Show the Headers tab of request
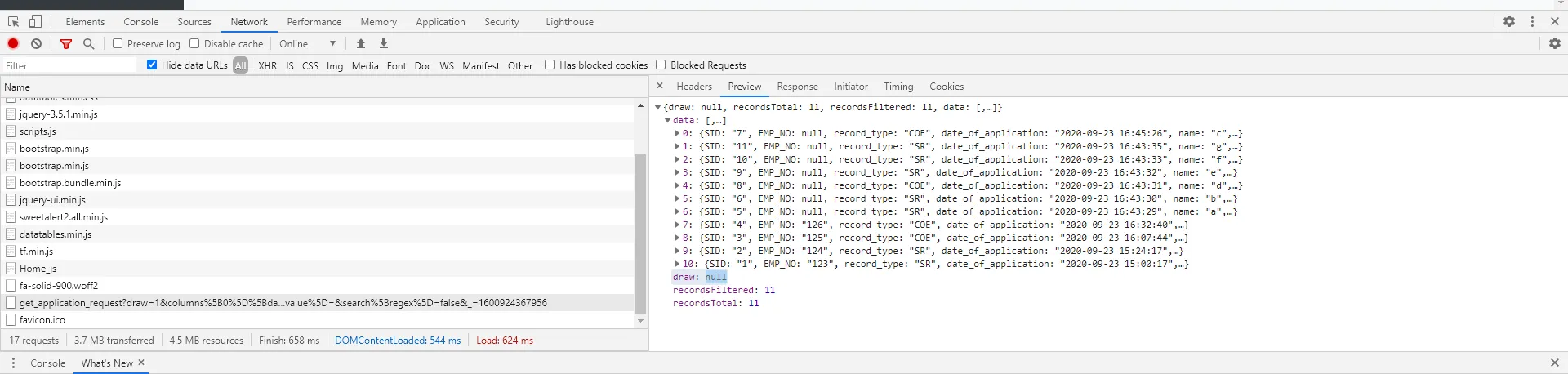 click(694, 86)
